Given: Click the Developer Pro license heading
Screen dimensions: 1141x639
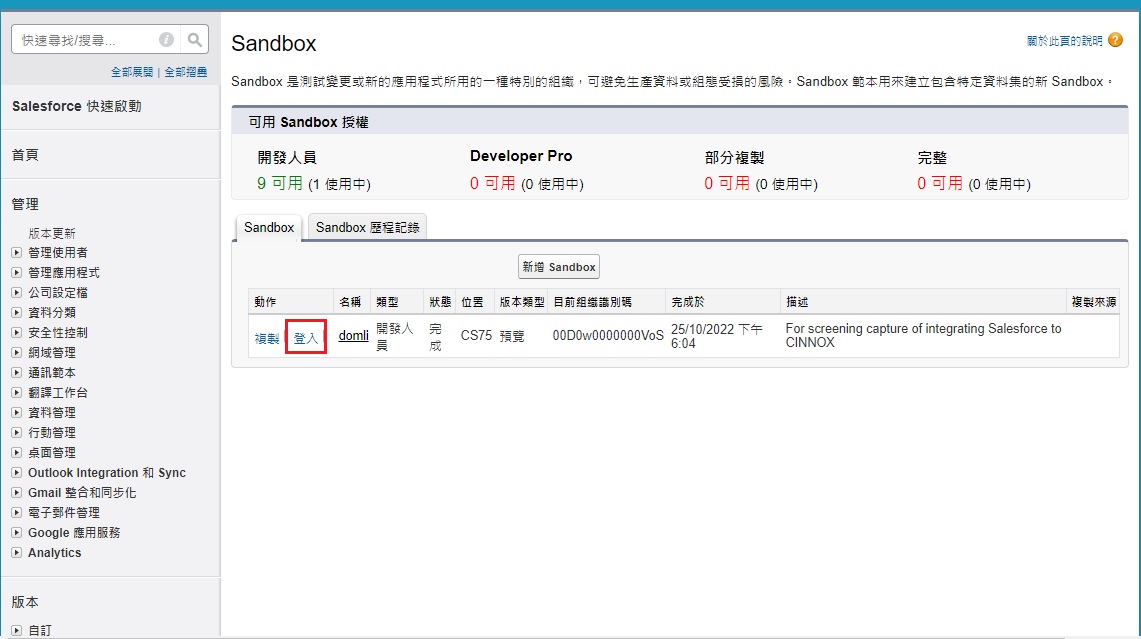Looking at the screenshot, I should [x=521, y=156].
